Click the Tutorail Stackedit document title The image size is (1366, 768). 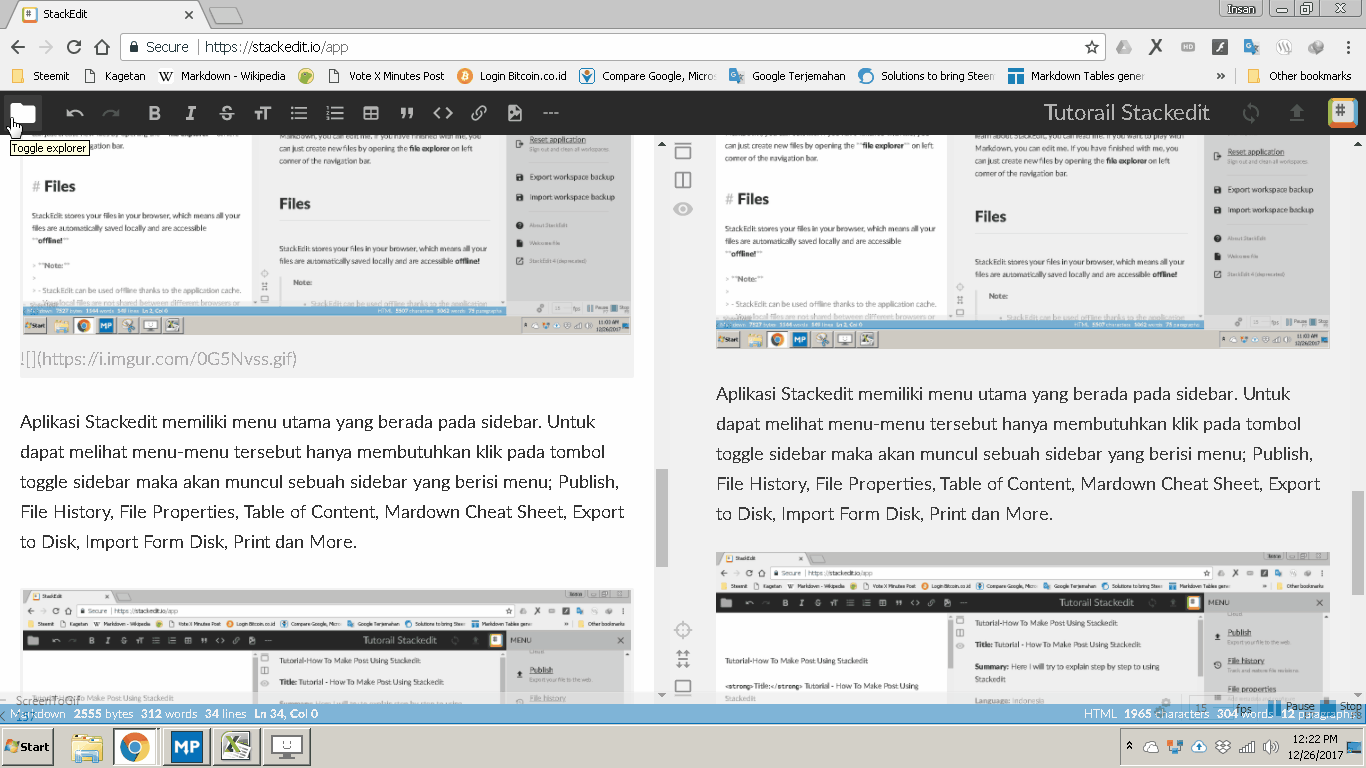[1127, 113]
